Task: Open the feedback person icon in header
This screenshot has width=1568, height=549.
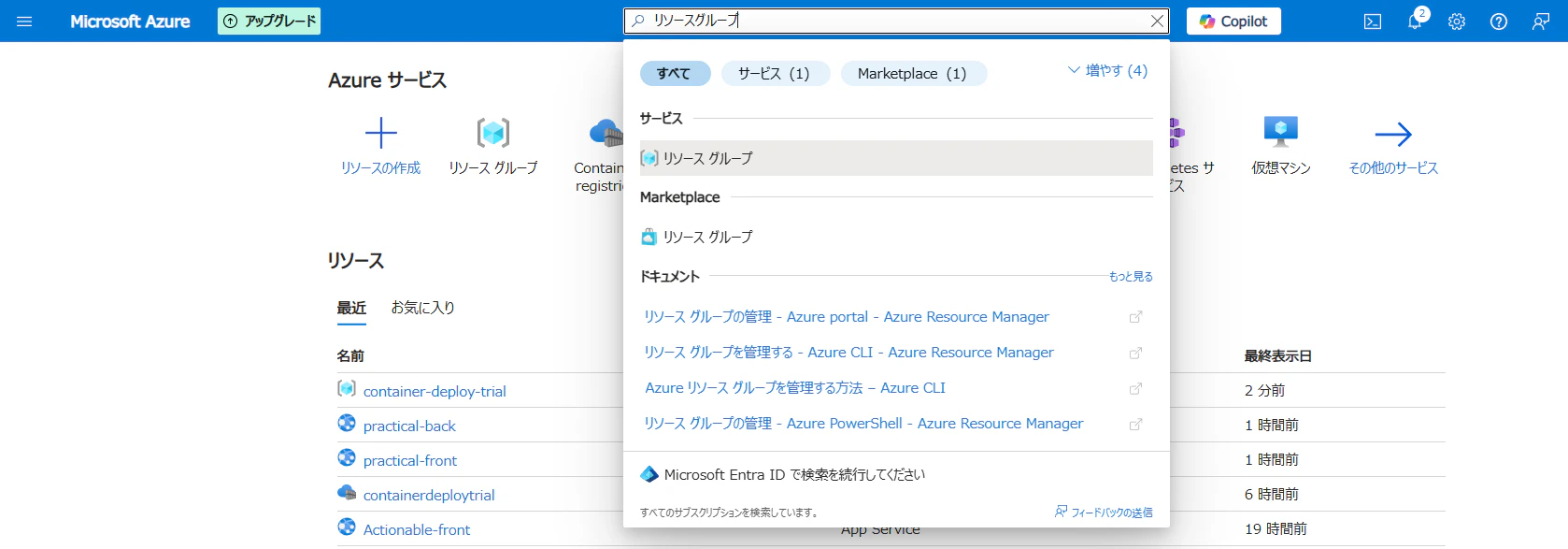Action: tap(1541, 22)
